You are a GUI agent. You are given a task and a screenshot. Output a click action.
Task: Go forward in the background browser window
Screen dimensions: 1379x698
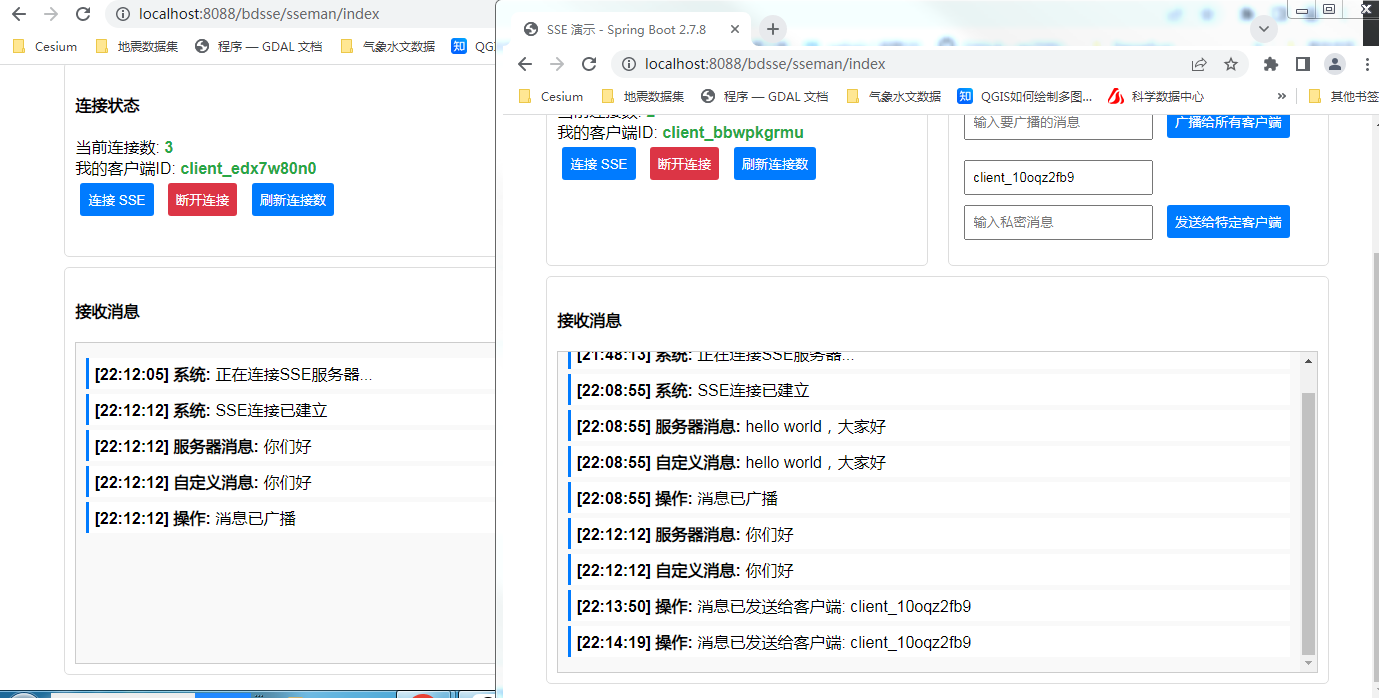[51, 14]
